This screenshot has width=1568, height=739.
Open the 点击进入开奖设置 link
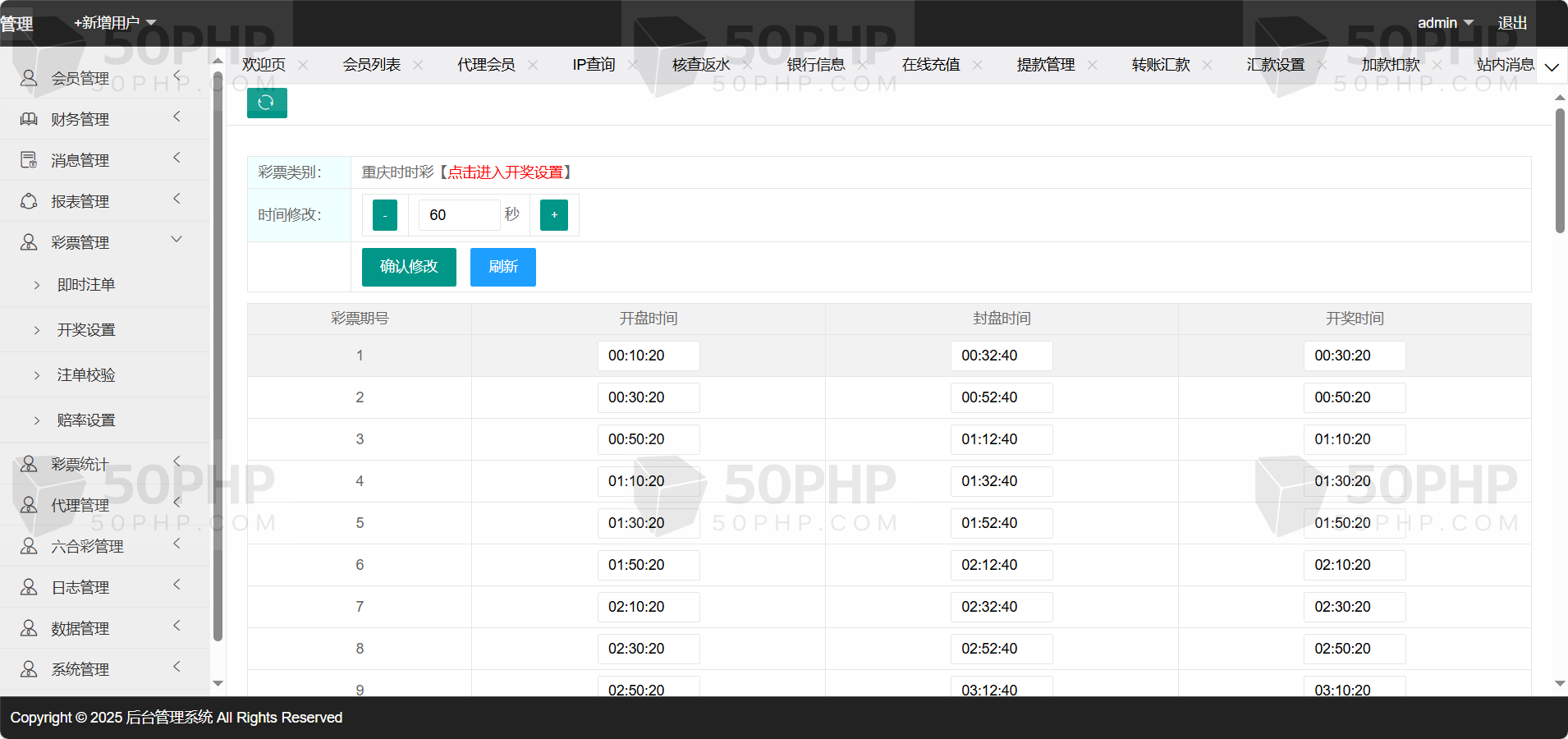coord(505,172)
